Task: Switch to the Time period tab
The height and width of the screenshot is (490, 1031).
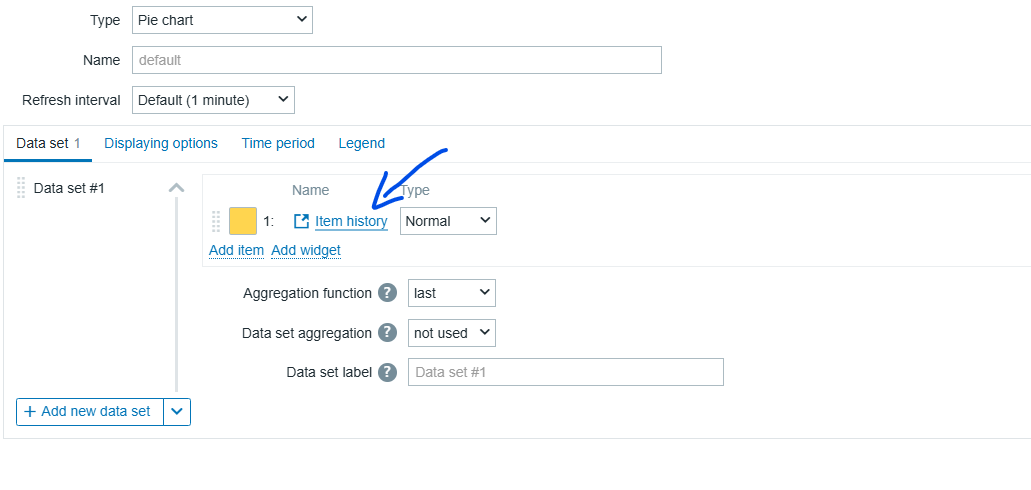Action: (278, 143)
